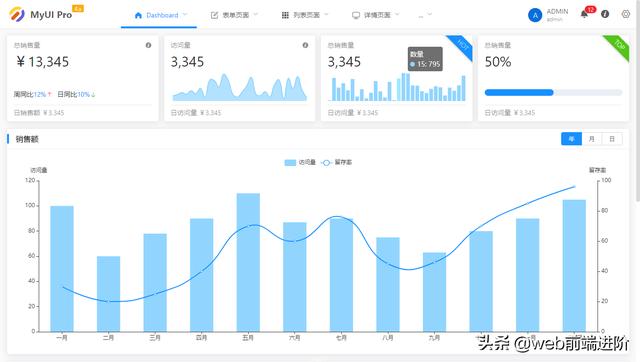Open the detail pages menu item
This screenshot has width=640, height=362.
[376, 15]
